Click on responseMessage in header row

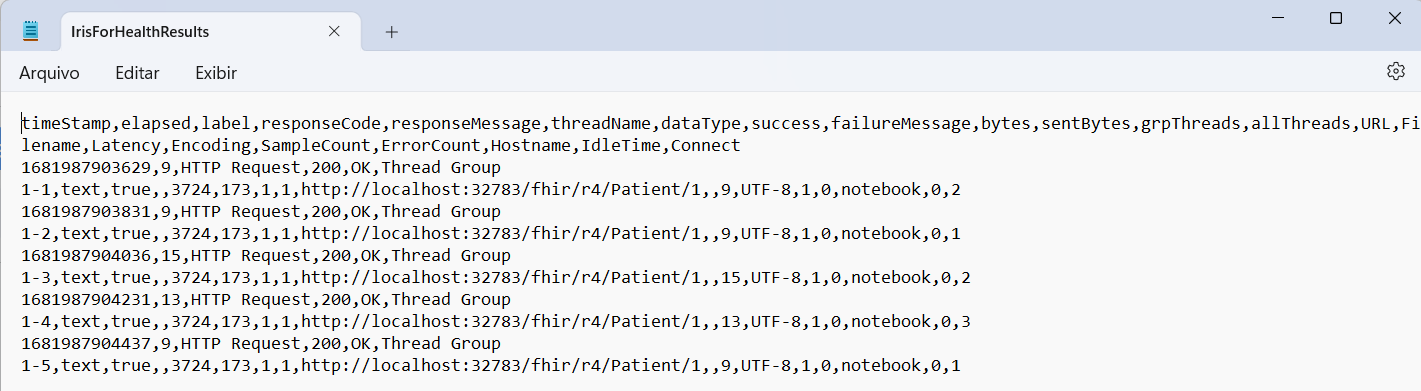pyautogui.click(x=466, y=124)
